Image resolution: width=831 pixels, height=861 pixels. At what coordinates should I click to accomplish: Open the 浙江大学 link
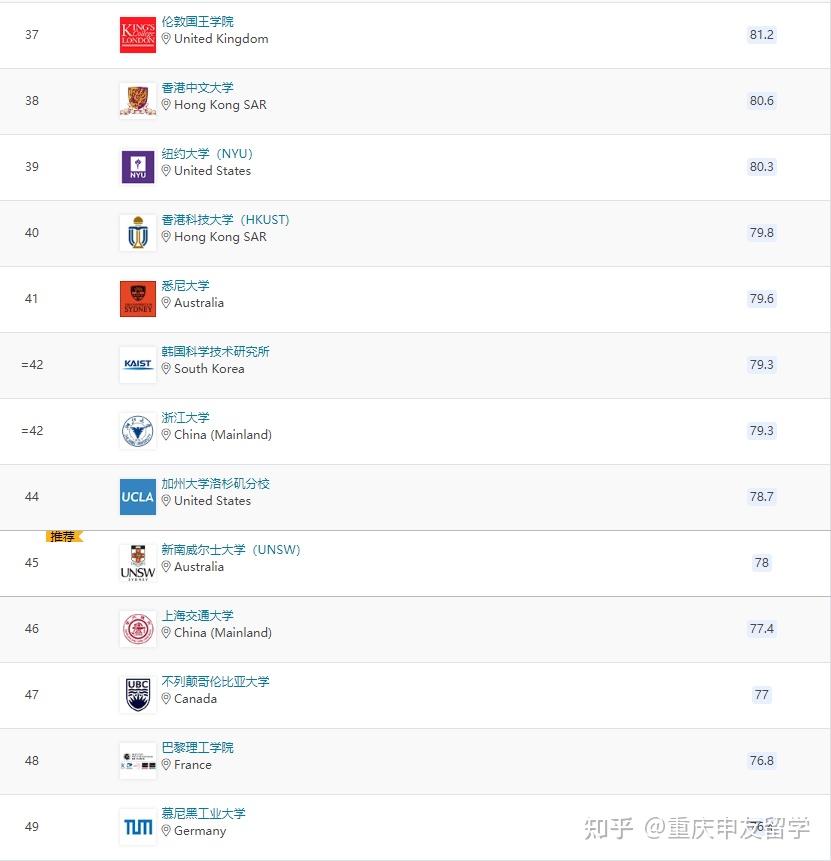tap(185, 417)
